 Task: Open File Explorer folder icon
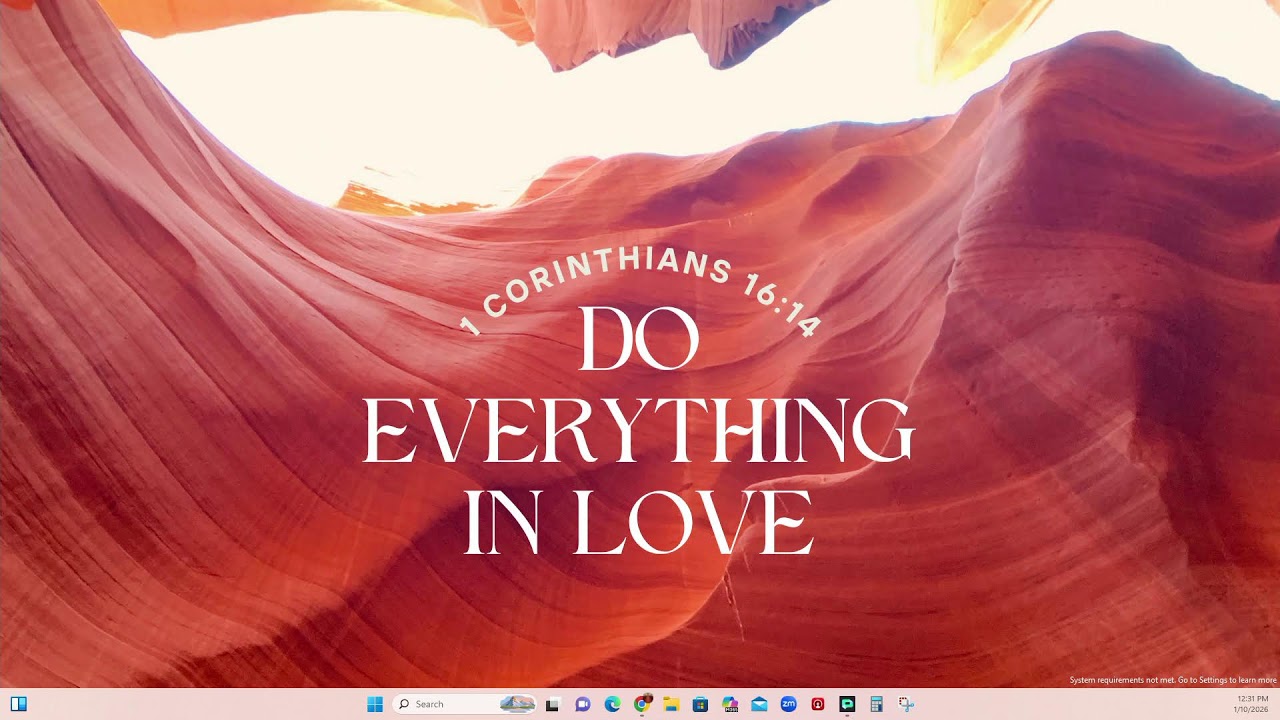(x=671, y=704)
